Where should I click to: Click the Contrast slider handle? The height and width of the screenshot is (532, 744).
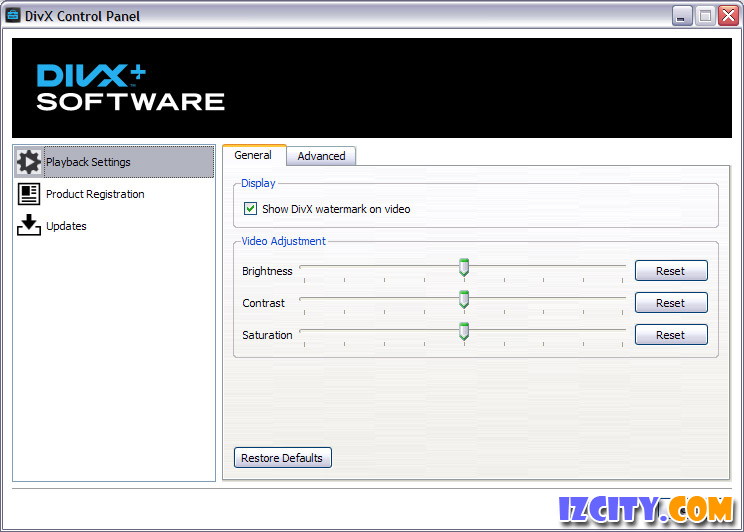(x=464, y=299)
